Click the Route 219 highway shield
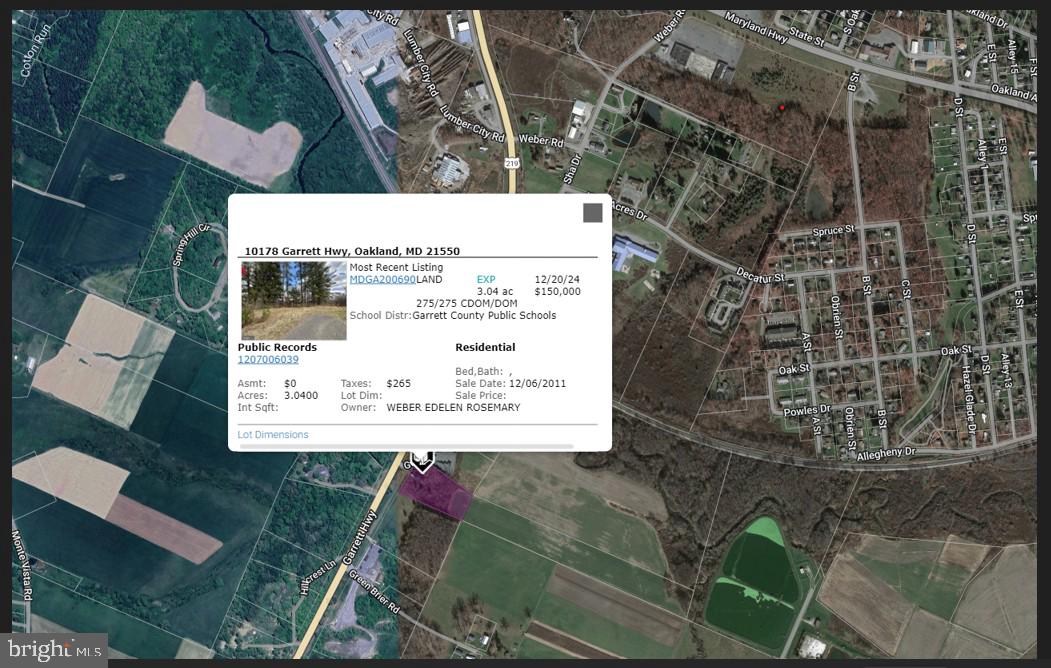Screen dimensions: 1051x668 coord(511,163)
